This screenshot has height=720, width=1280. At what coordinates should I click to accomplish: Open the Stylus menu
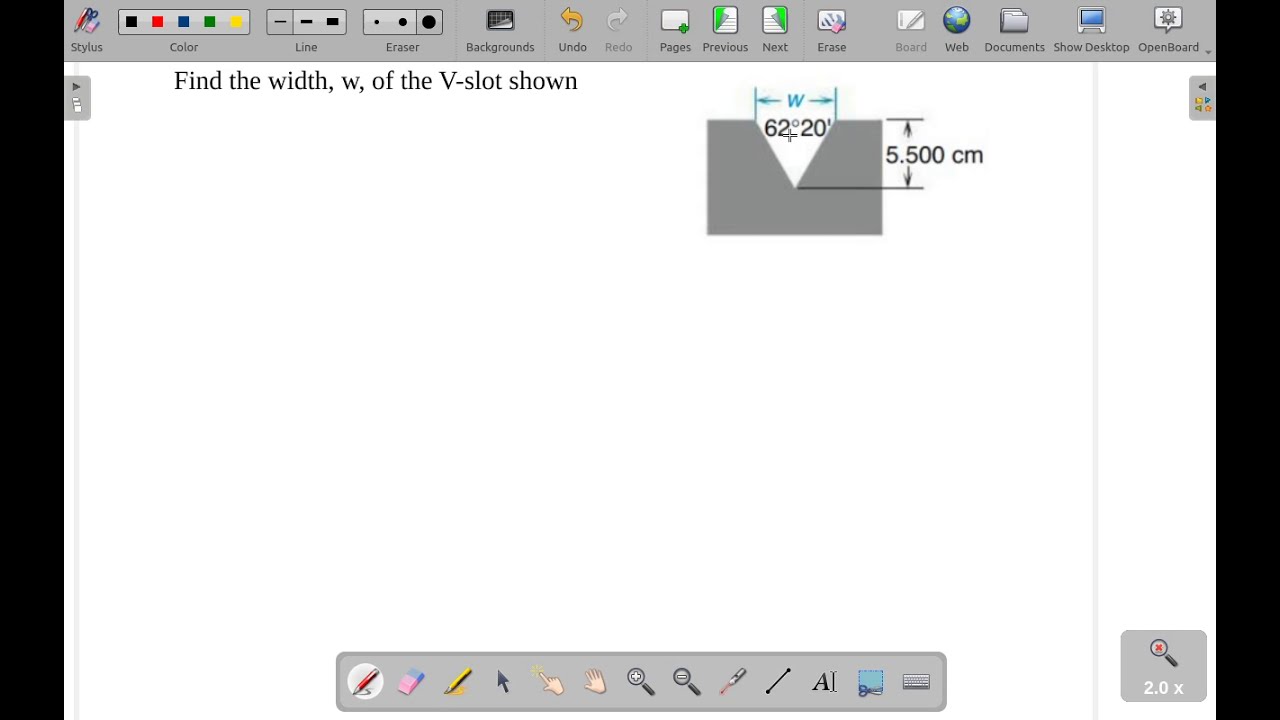pyautogui.click(x=87, y=30)
